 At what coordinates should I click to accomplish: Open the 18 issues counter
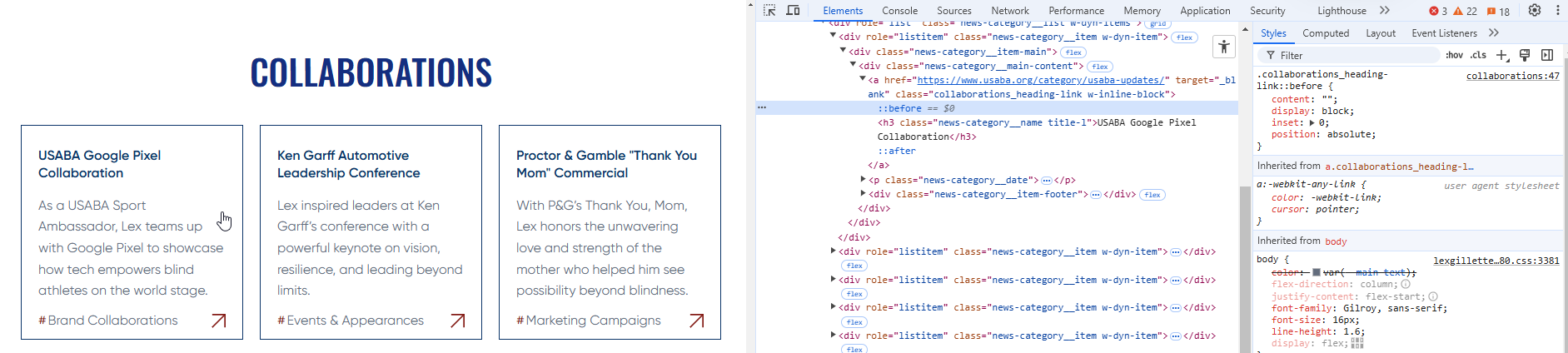(x=1498, y=11)
